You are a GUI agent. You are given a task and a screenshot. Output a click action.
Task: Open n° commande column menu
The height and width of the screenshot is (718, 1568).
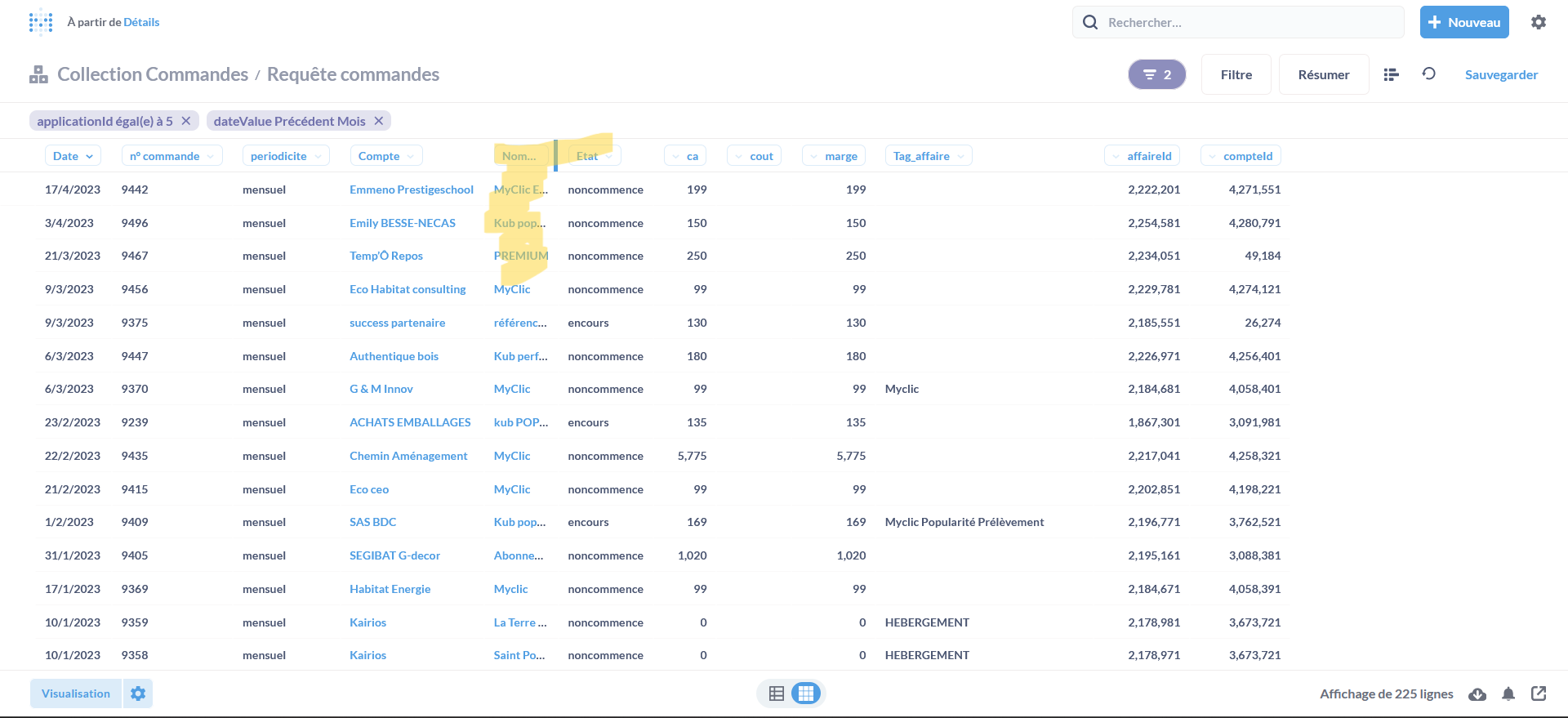click(171, 156)
